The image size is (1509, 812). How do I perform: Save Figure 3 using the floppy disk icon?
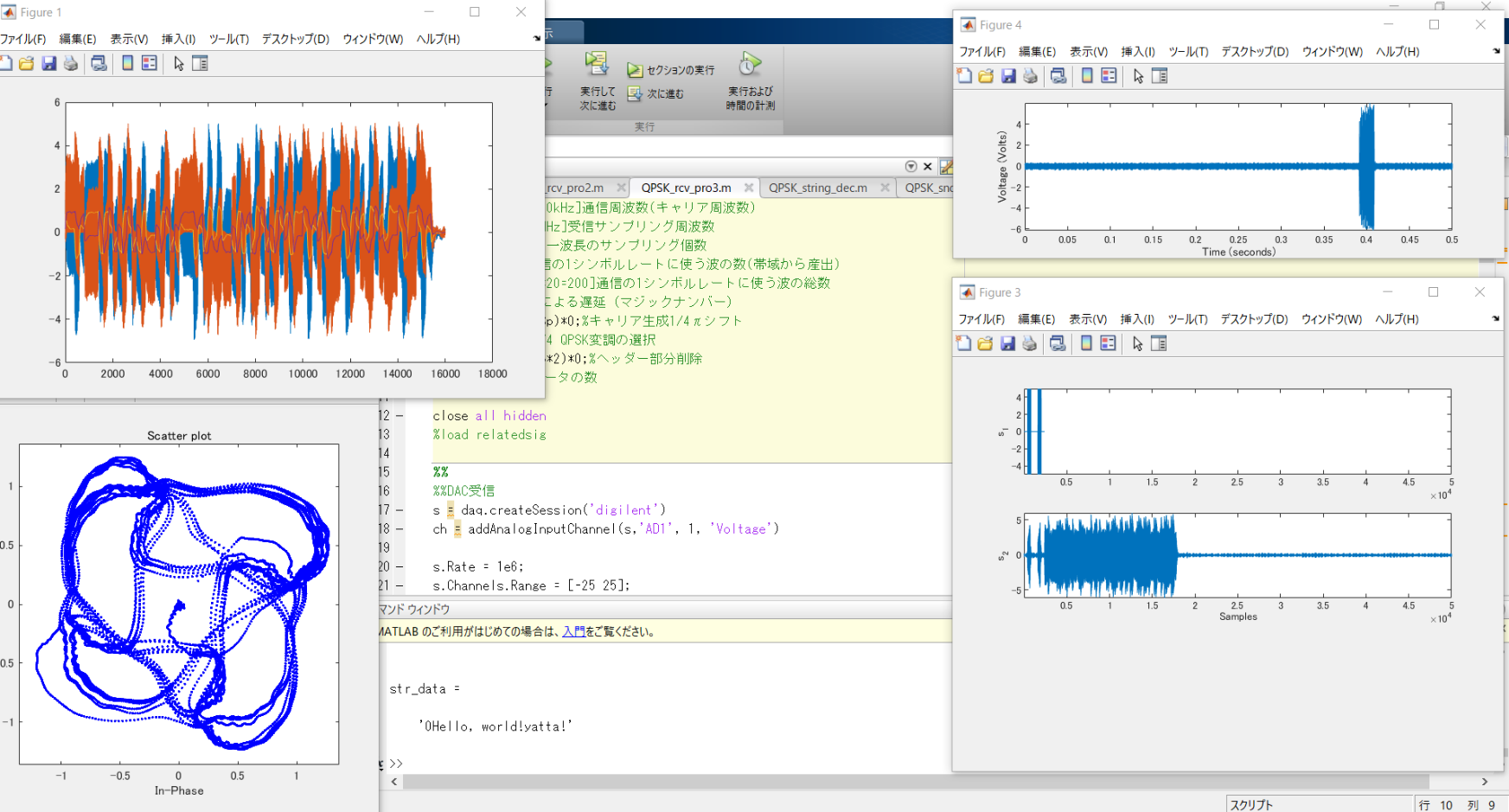pyautogui.click(x=1007, y=343)
